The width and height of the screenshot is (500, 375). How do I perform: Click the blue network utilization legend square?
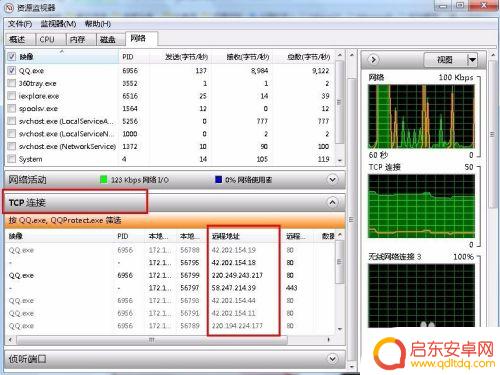point(219,180)
